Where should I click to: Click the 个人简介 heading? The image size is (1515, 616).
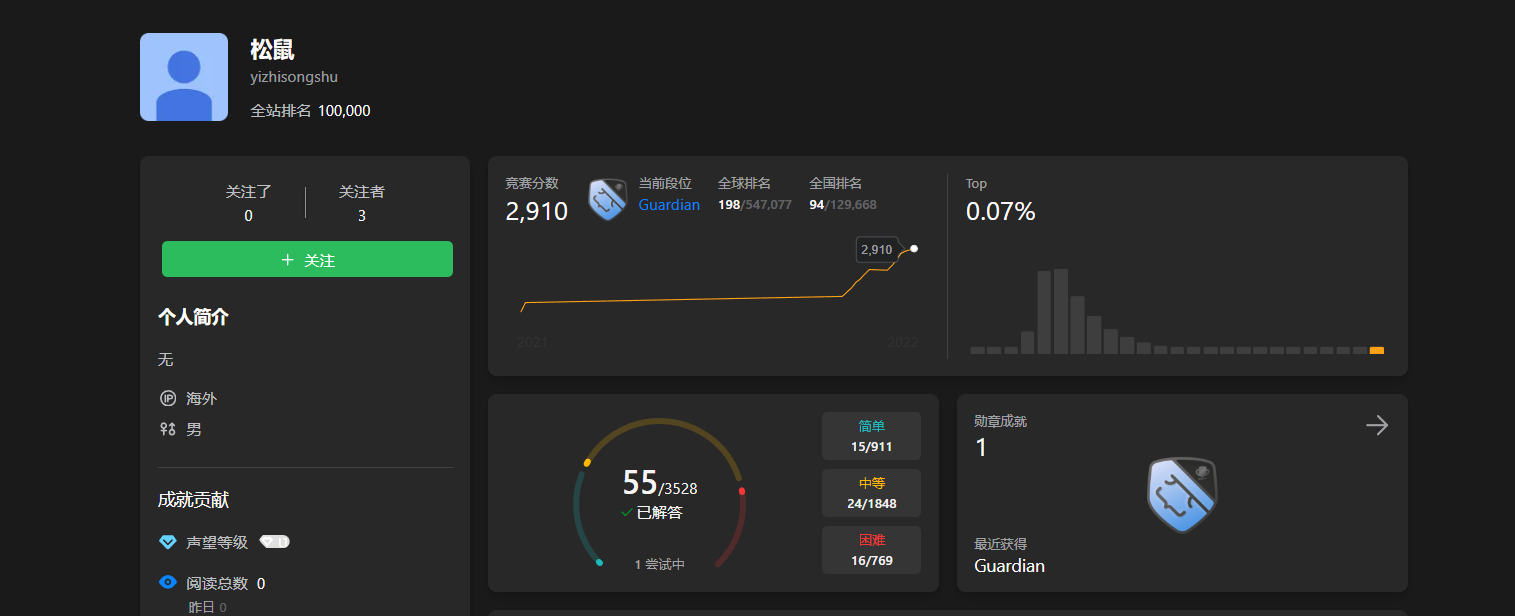click(x=193, y=317)
